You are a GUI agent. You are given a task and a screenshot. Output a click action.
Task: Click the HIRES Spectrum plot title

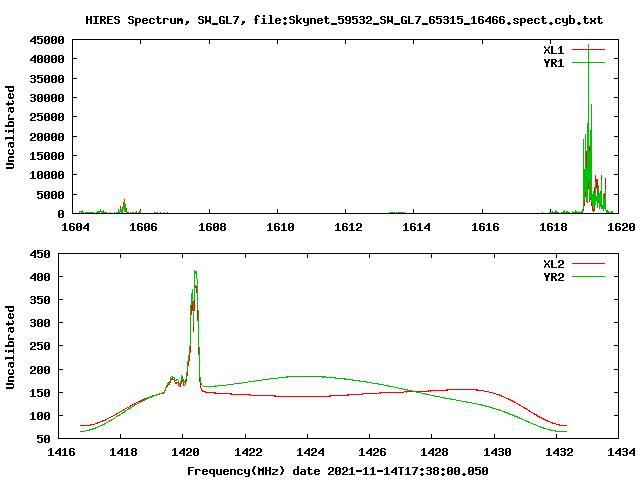point(344,20)
